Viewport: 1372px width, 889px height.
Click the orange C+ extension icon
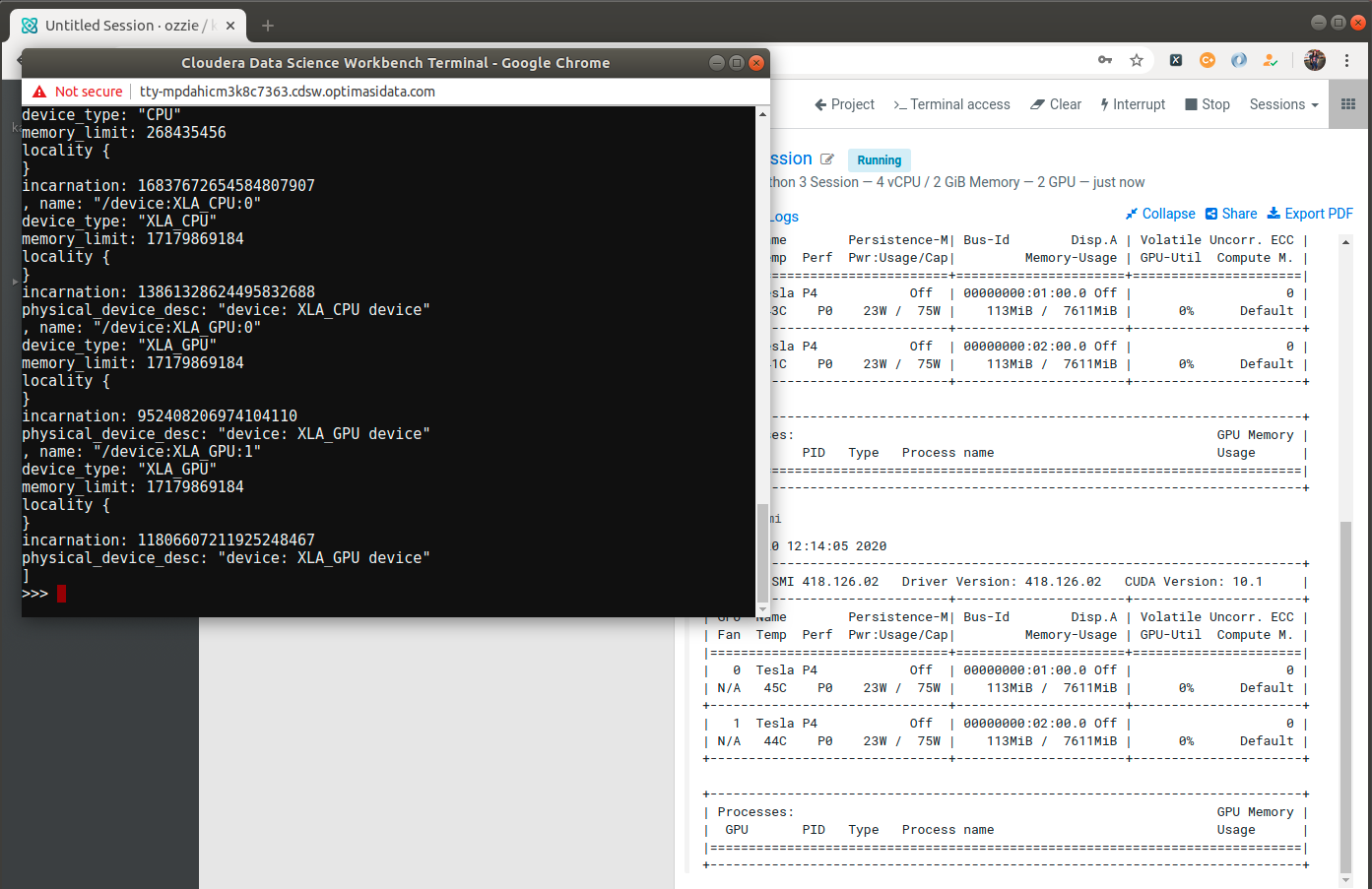1207,60
